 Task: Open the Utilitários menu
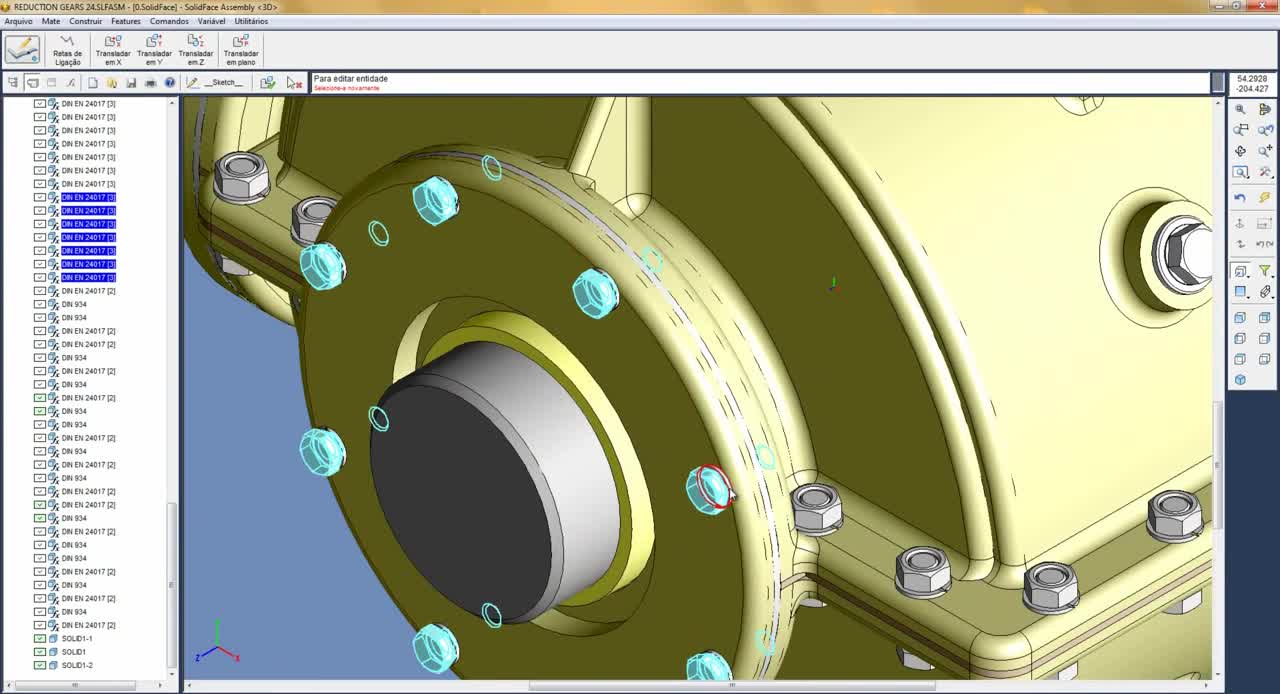coord(251,21)
